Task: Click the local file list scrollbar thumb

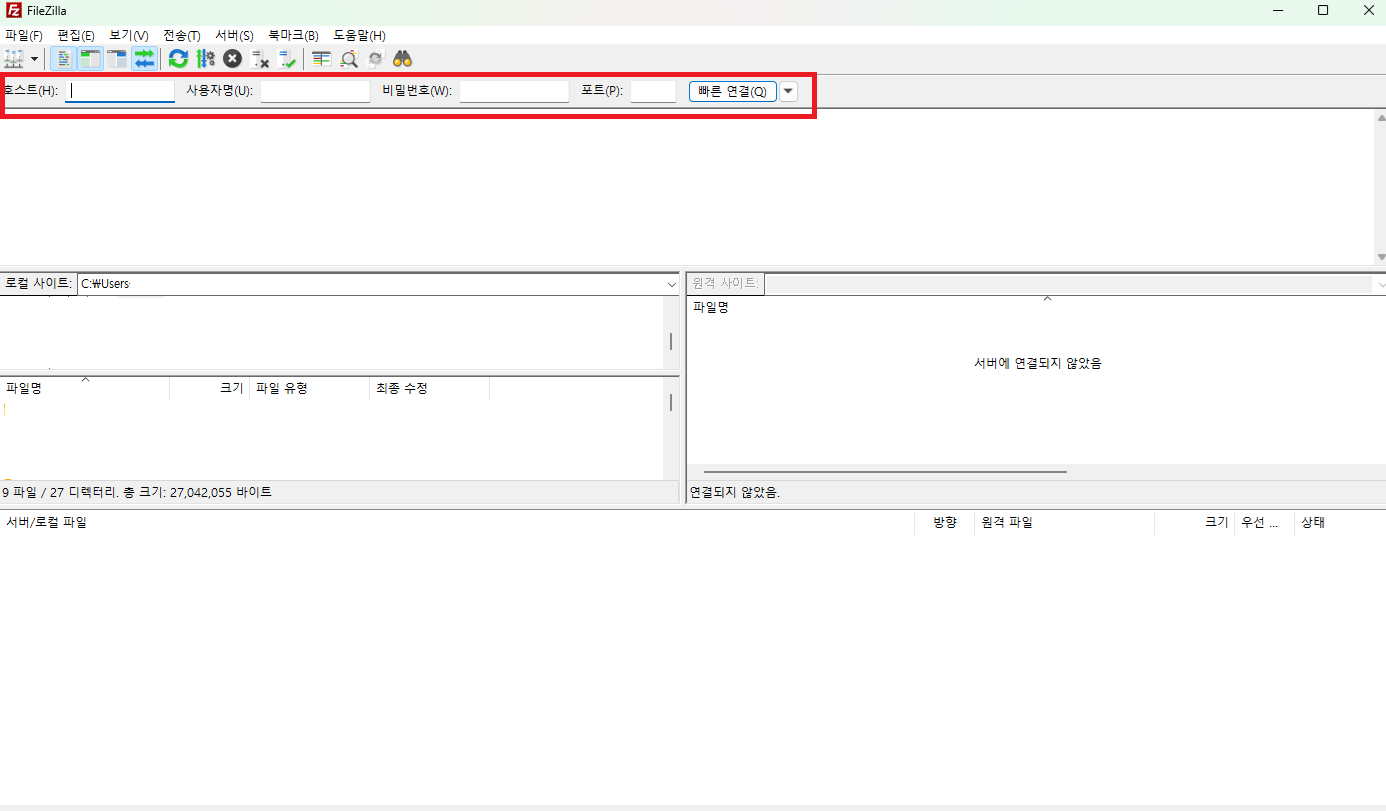Action: pos(671,402)
